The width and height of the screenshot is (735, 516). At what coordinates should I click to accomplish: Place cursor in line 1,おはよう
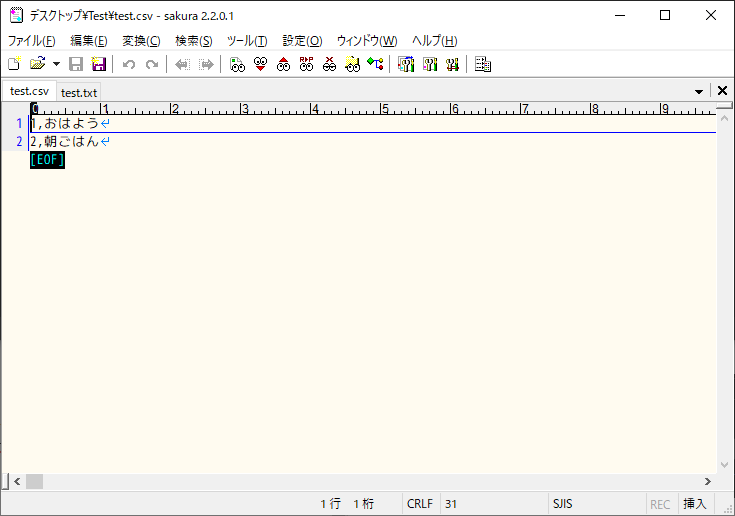click(x=65, y=124)
